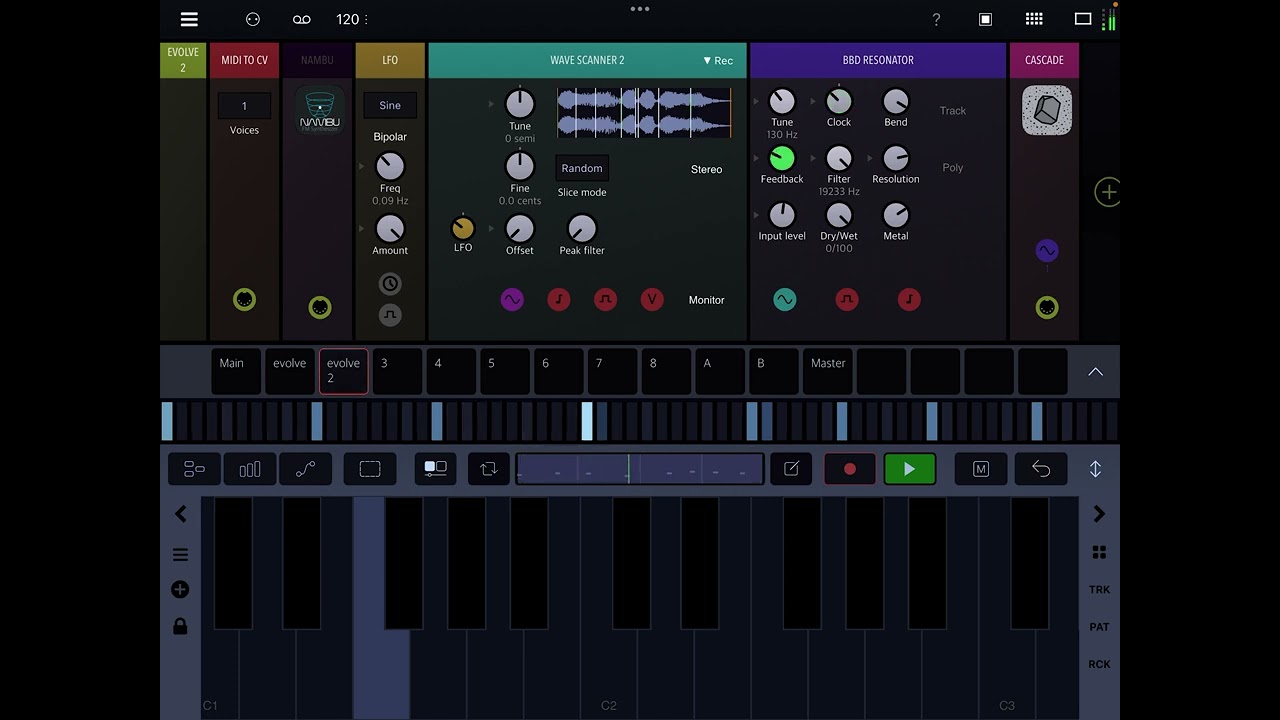The image size is (1280, 720).
Task: Toggle the layout rectangle icon in top bar
Action: tap(1083, 19)
